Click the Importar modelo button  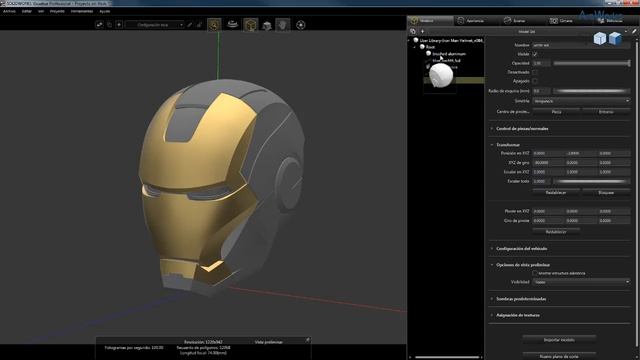pos(559,340)
